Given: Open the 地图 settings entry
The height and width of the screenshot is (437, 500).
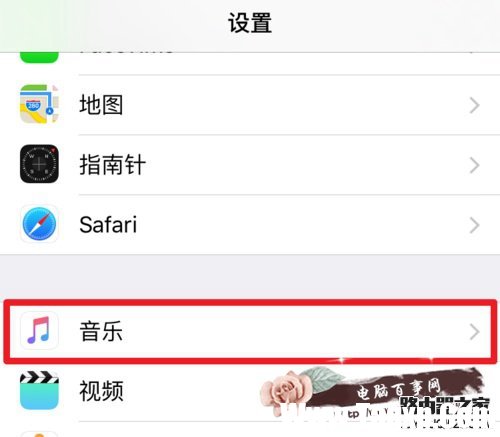Looking at the screenshot, I should pos(250,105).
